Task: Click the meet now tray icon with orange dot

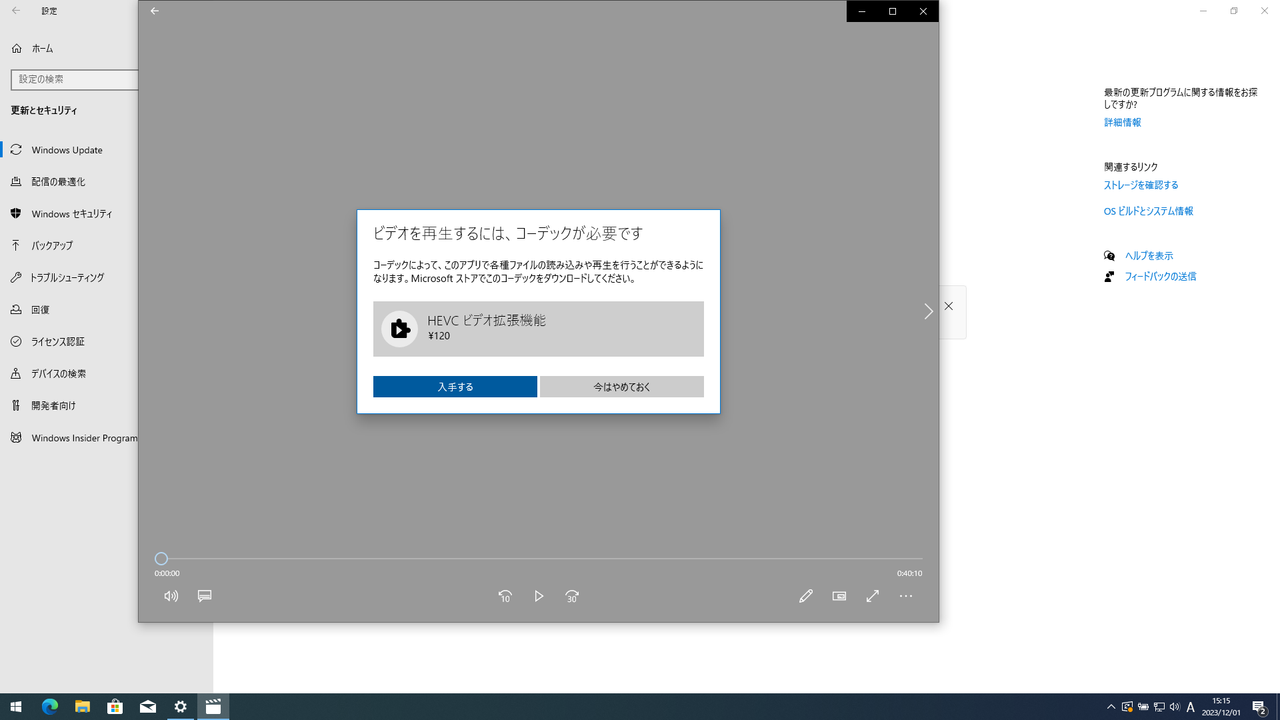Action: (x=1127, y=707)
